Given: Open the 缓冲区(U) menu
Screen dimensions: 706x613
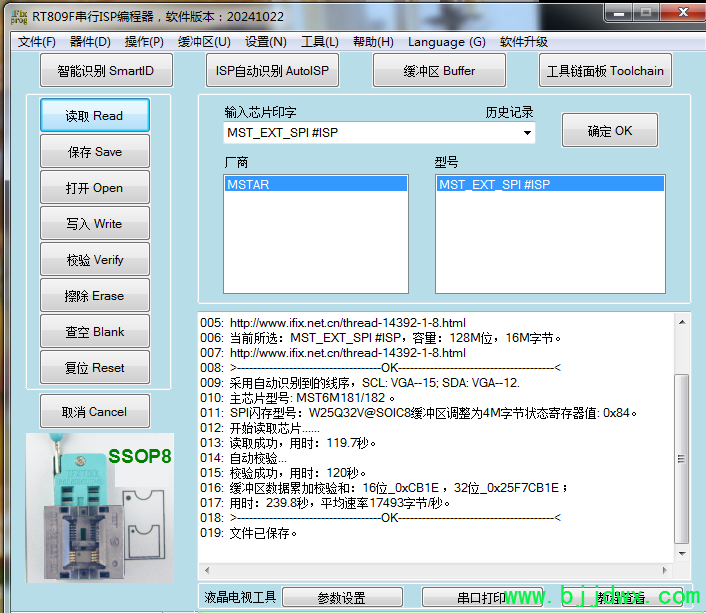Looking at the screenshot, I should tap(204, 42).
